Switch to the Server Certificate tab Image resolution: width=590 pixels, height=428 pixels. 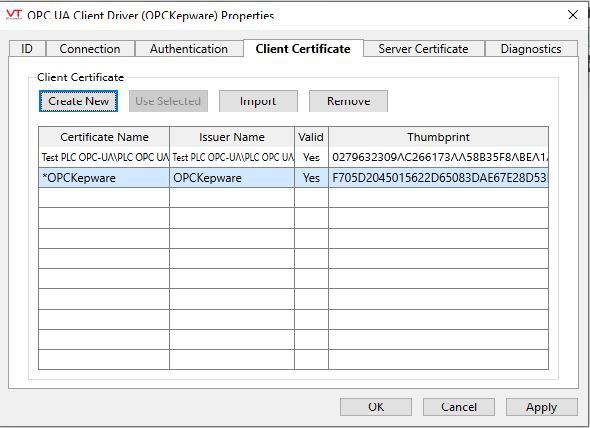pyautogui.click(x=424, y=49)
